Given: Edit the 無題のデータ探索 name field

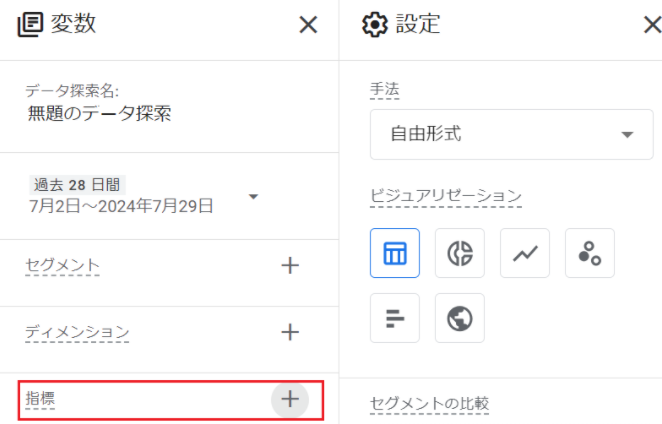Looking at the screenshot, I should pyautogui.click(x=100, y=114).
